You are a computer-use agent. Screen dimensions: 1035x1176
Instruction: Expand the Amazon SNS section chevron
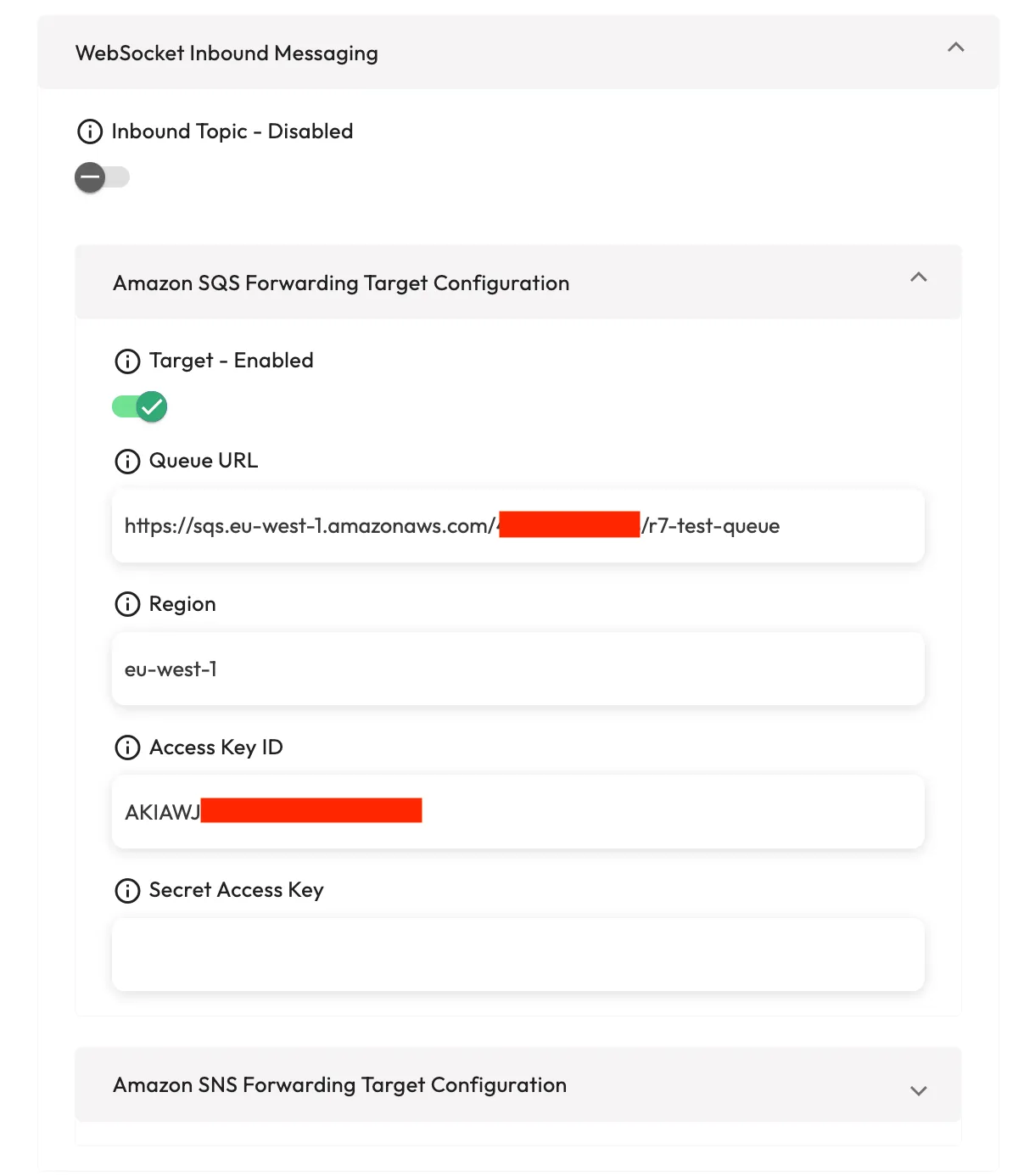click(x=918, y=1090)
